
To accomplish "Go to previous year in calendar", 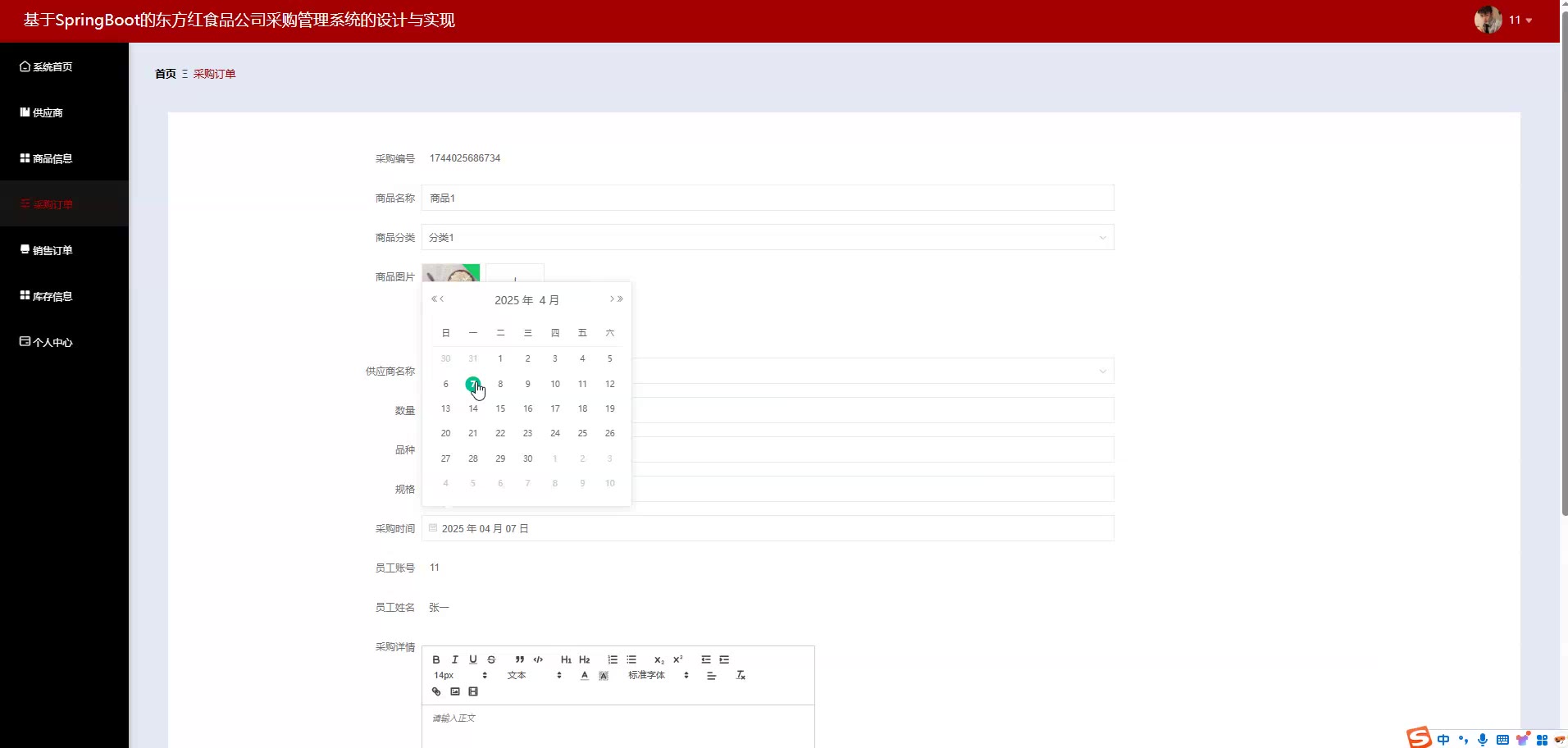I will click(434, 299).
